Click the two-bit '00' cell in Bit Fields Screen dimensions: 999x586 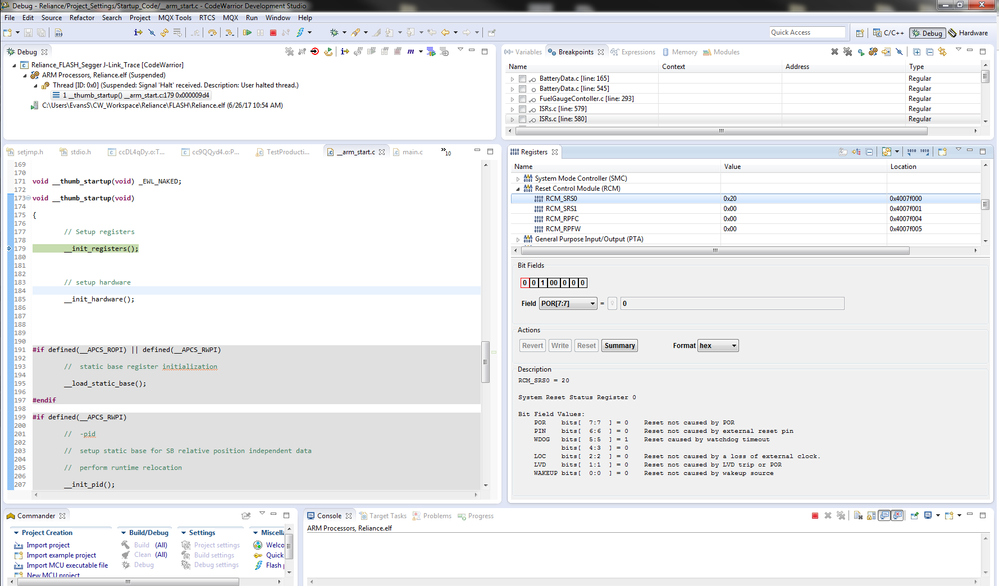click(x=554, y=283)
